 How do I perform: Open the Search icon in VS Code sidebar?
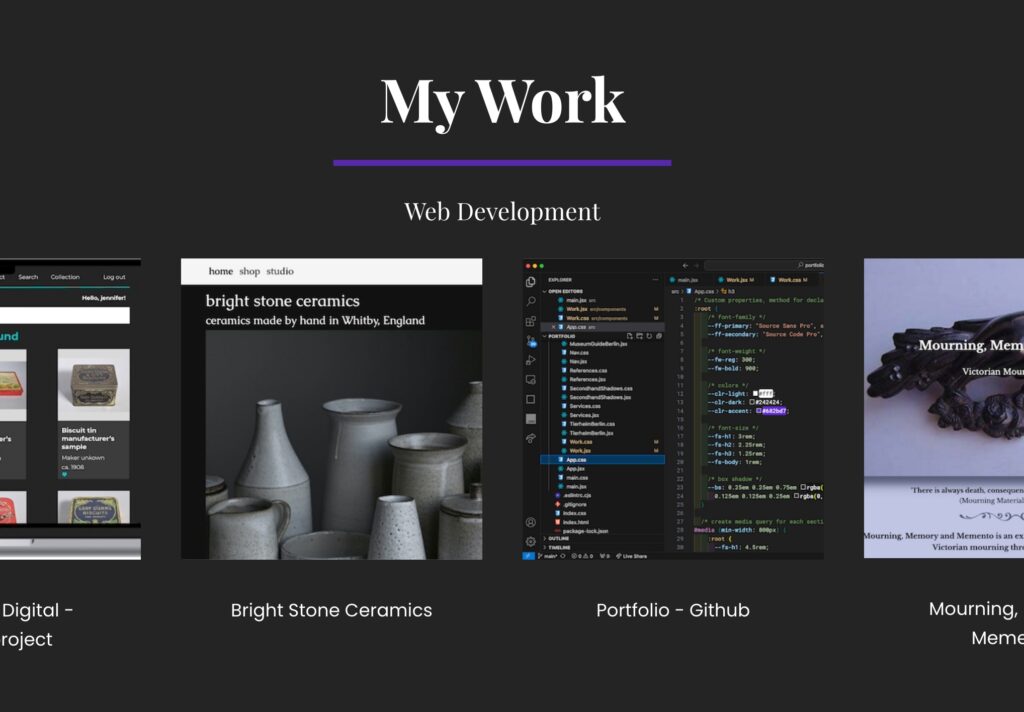(x=531, y=301)
